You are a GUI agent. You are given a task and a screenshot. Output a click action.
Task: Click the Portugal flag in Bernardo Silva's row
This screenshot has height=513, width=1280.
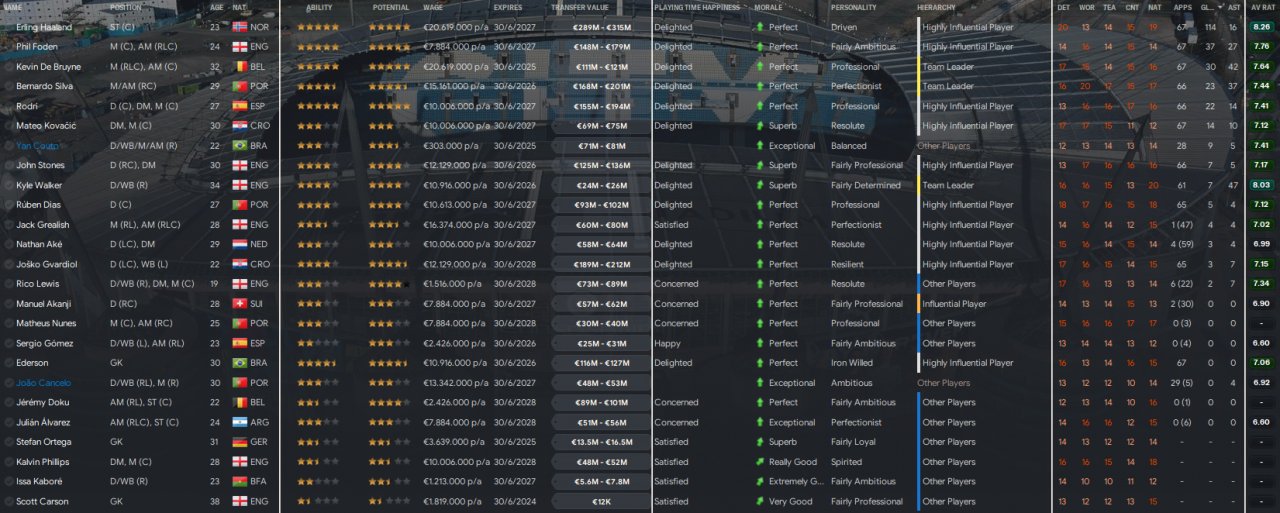(239, 86)
